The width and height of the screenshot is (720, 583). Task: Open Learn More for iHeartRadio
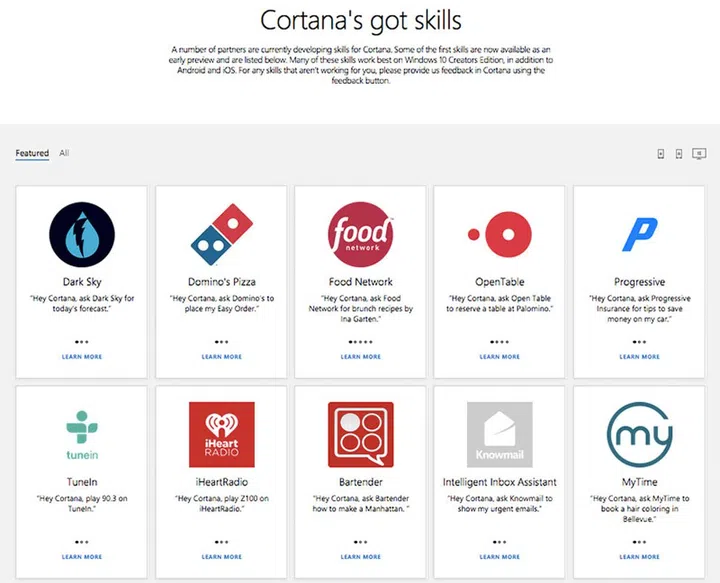point(221,556)
